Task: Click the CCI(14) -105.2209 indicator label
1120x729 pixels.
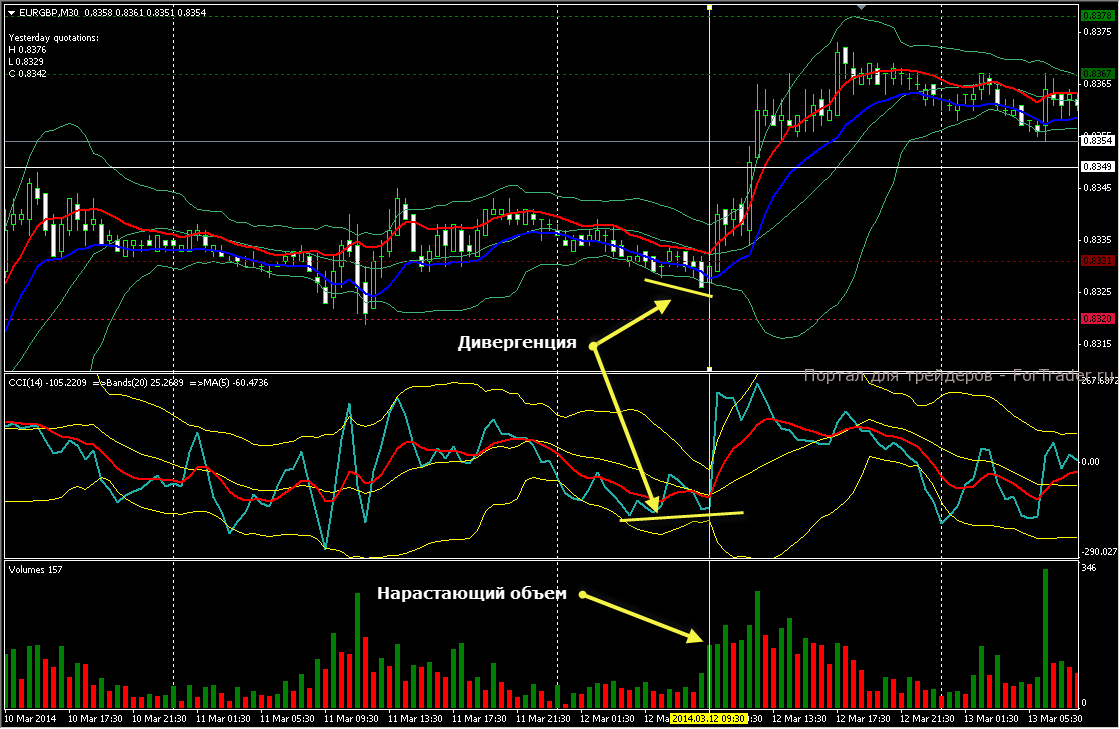Action: [48, 383]
